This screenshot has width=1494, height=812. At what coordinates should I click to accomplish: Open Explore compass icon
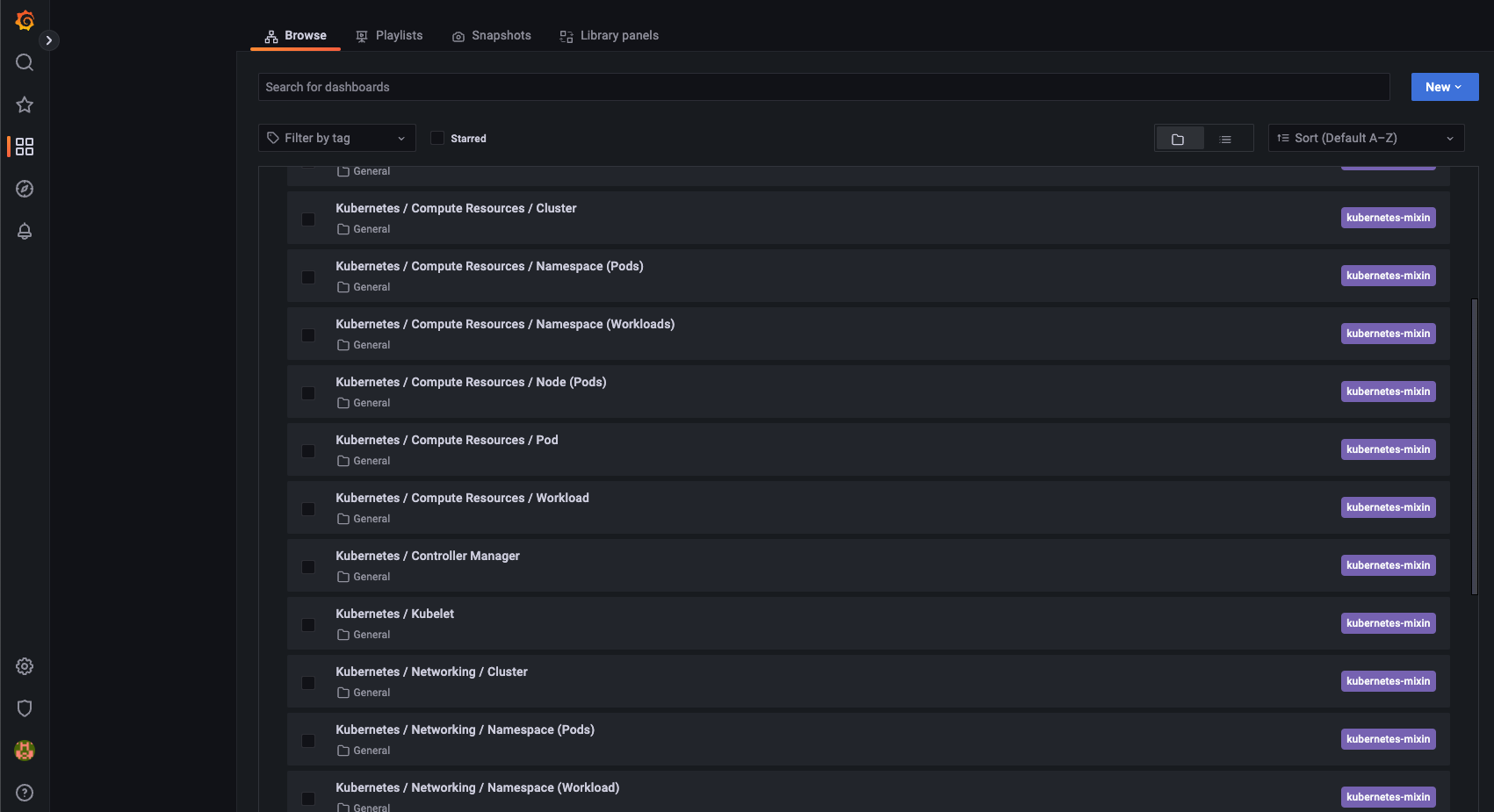25,189
